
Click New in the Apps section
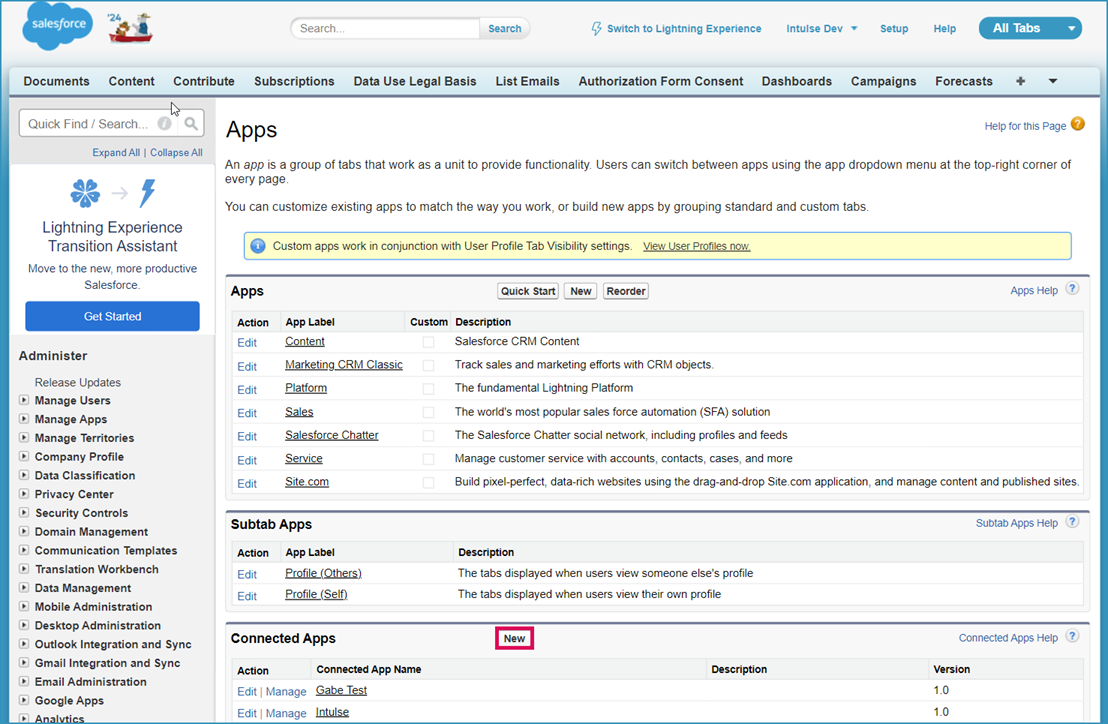(581, 291)
